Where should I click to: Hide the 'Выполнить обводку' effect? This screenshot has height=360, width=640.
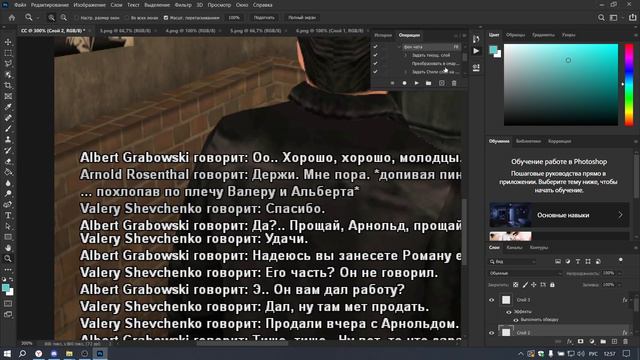pos(516,320)
